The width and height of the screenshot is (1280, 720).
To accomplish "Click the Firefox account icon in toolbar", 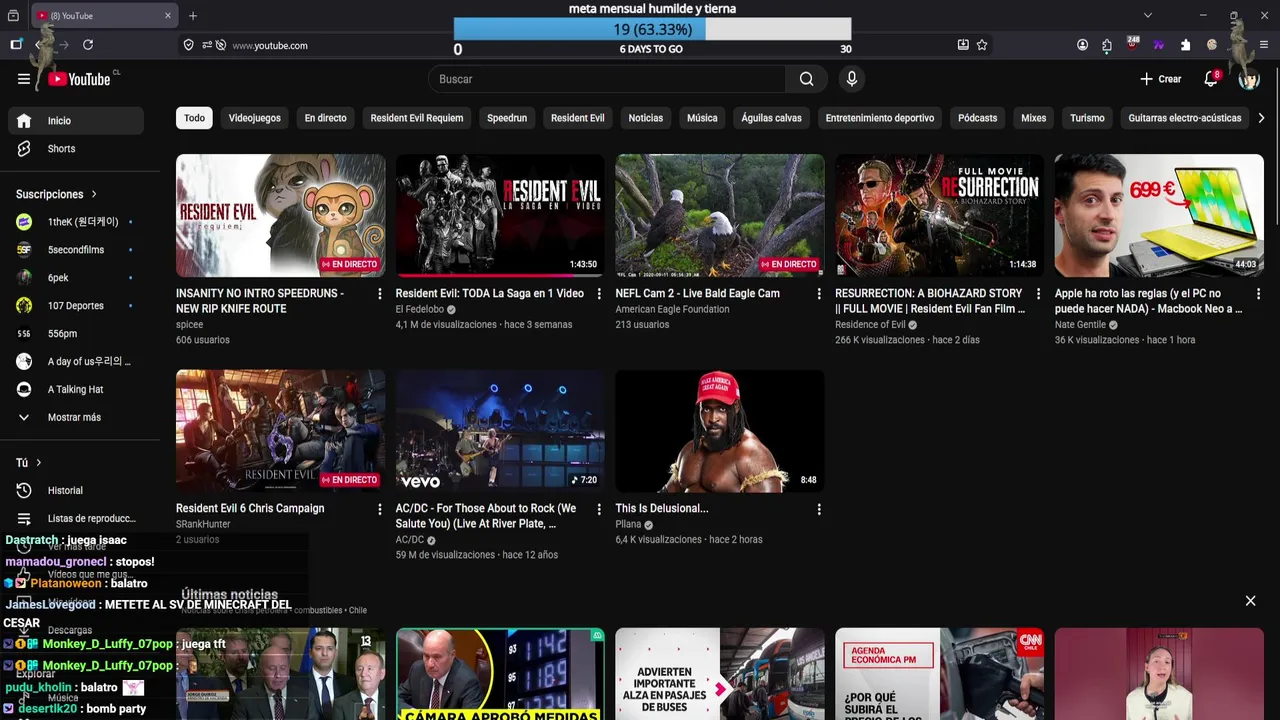I will 1082,45.
